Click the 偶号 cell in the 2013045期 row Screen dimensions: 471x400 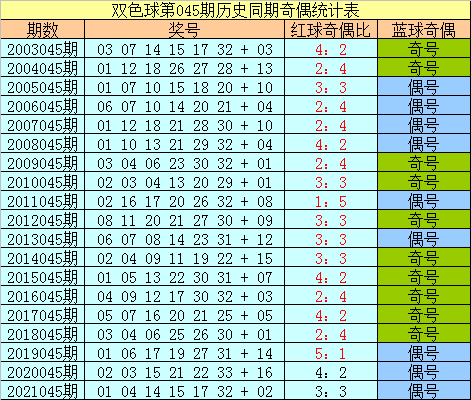coord(424,239)
